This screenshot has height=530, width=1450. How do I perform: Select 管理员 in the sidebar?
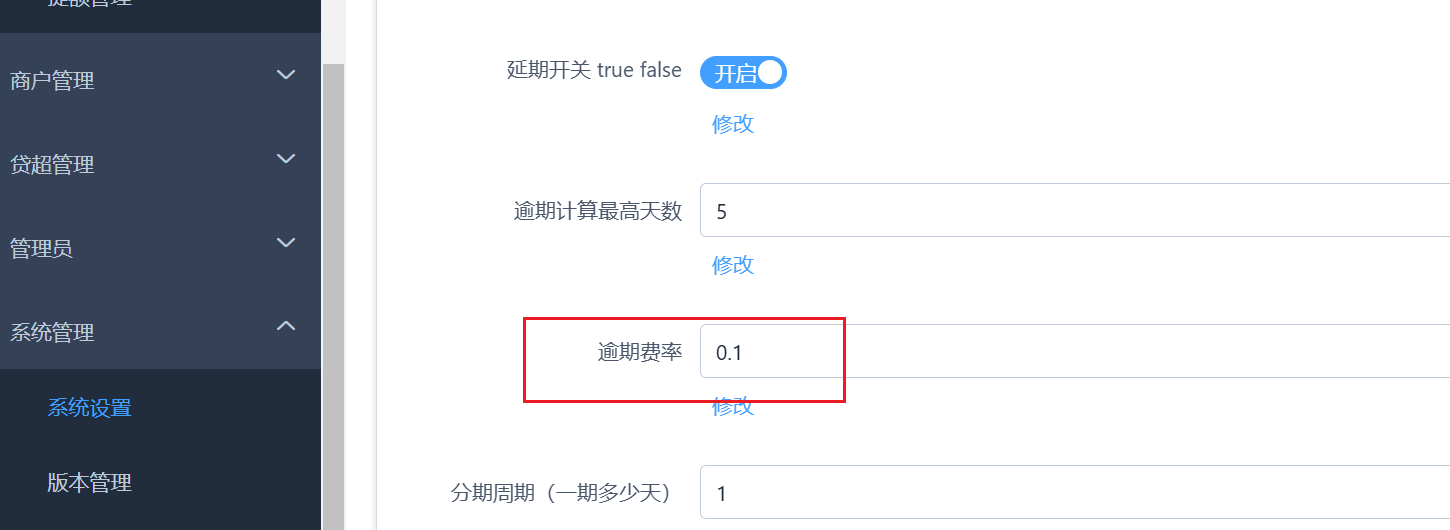coord(42,249)
